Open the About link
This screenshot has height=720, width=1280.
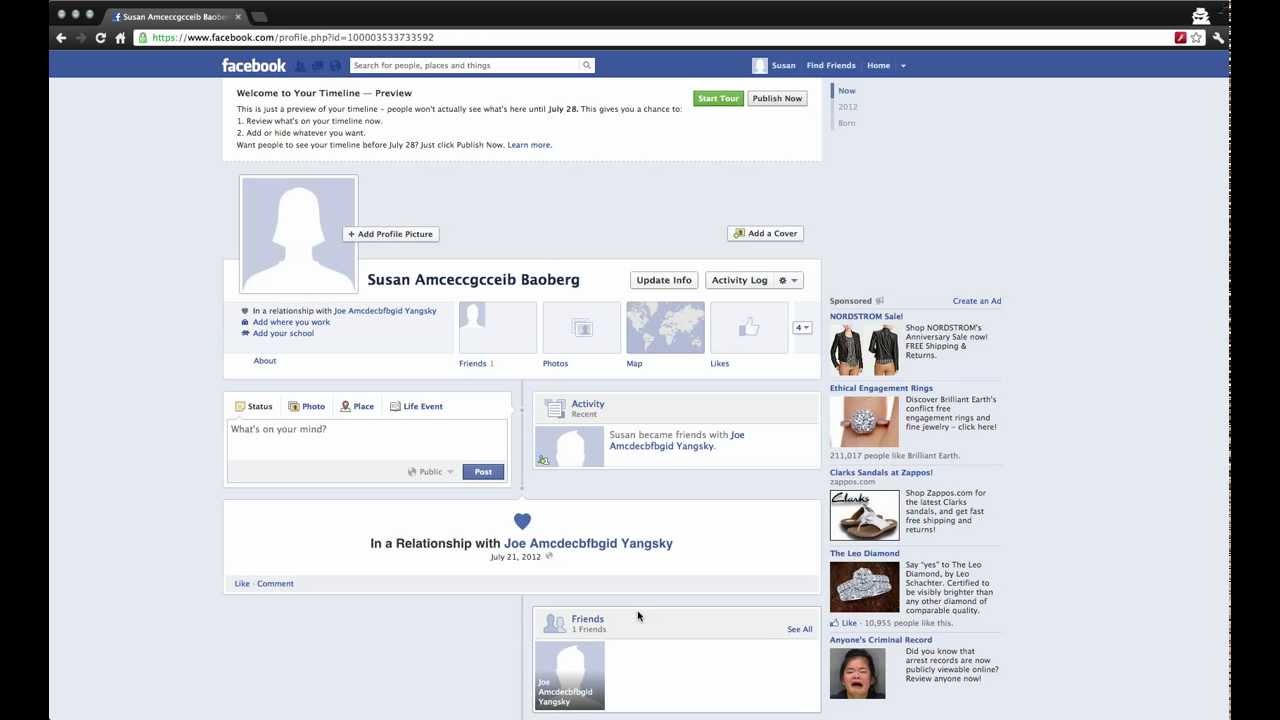click(265, 361)
